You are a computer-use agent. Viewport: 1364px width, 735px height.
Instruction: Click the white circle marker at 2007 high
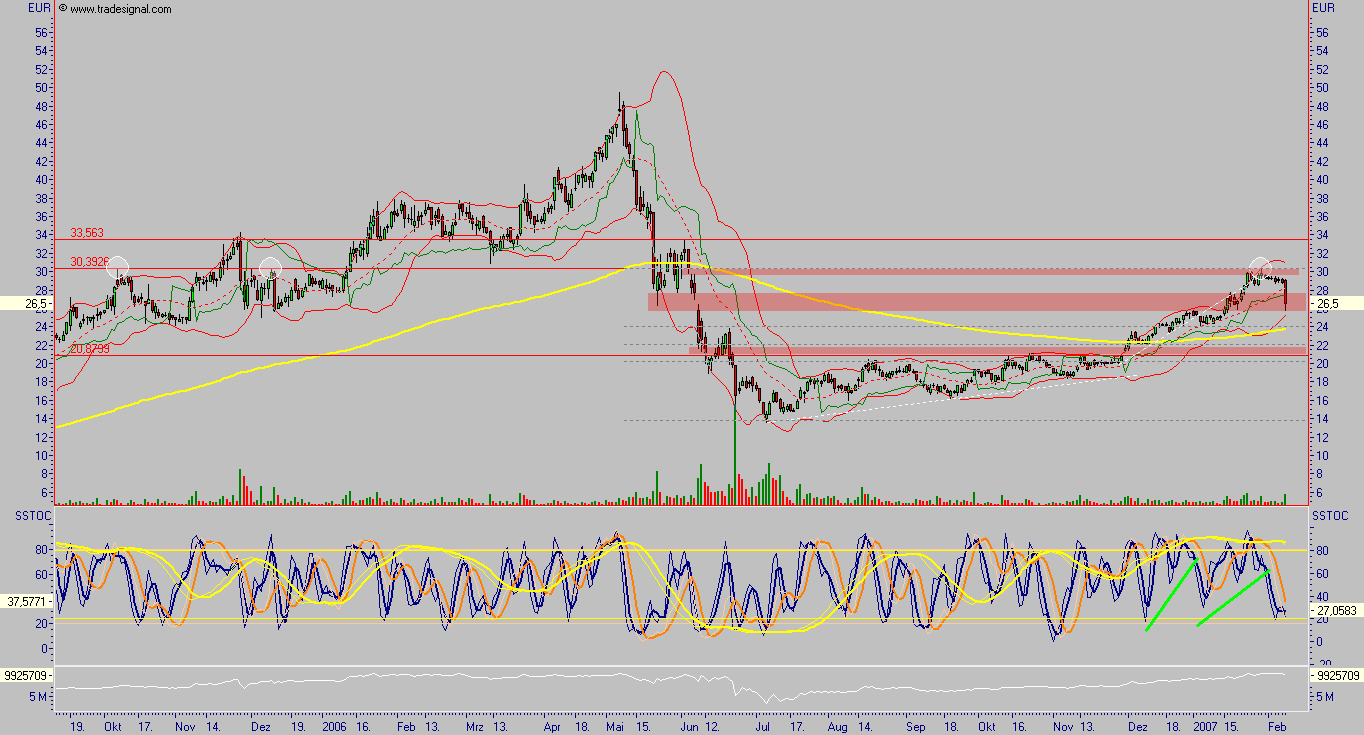click(1259, 268)
